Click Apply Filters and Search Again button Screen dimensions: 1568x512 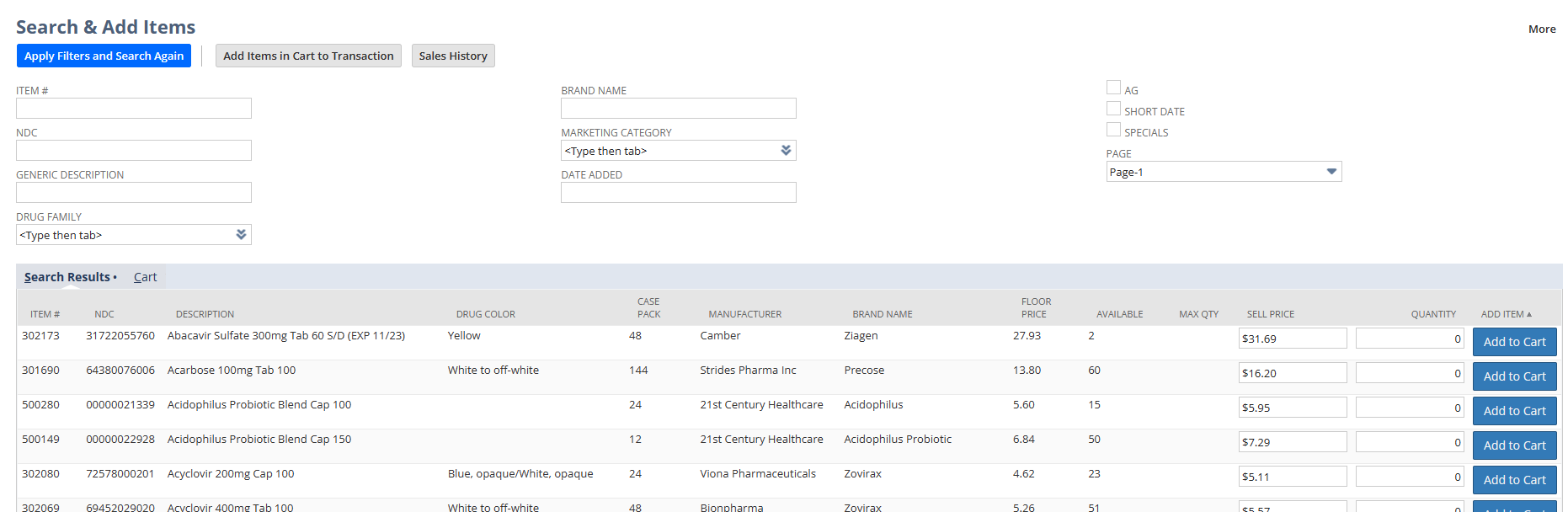[x=104, y=56]
